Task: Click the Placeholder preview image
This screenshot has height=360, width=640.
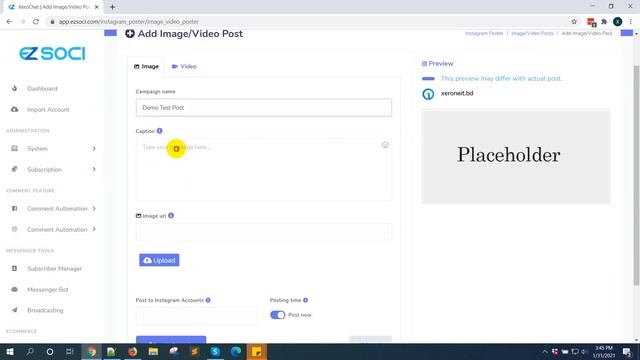Action: pyautogui.click(x=516, y=156)
